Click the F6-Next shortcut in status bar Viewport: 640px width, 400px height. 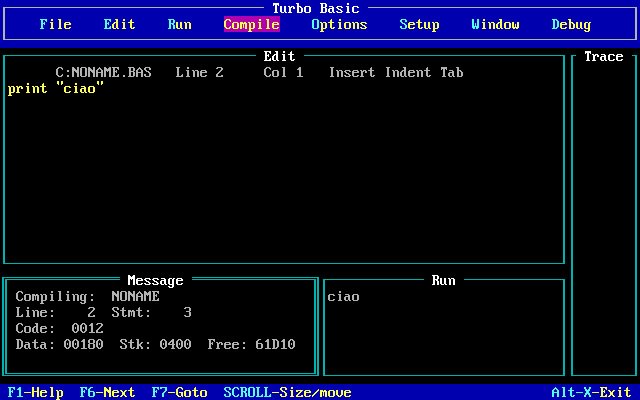coord(107,392)
